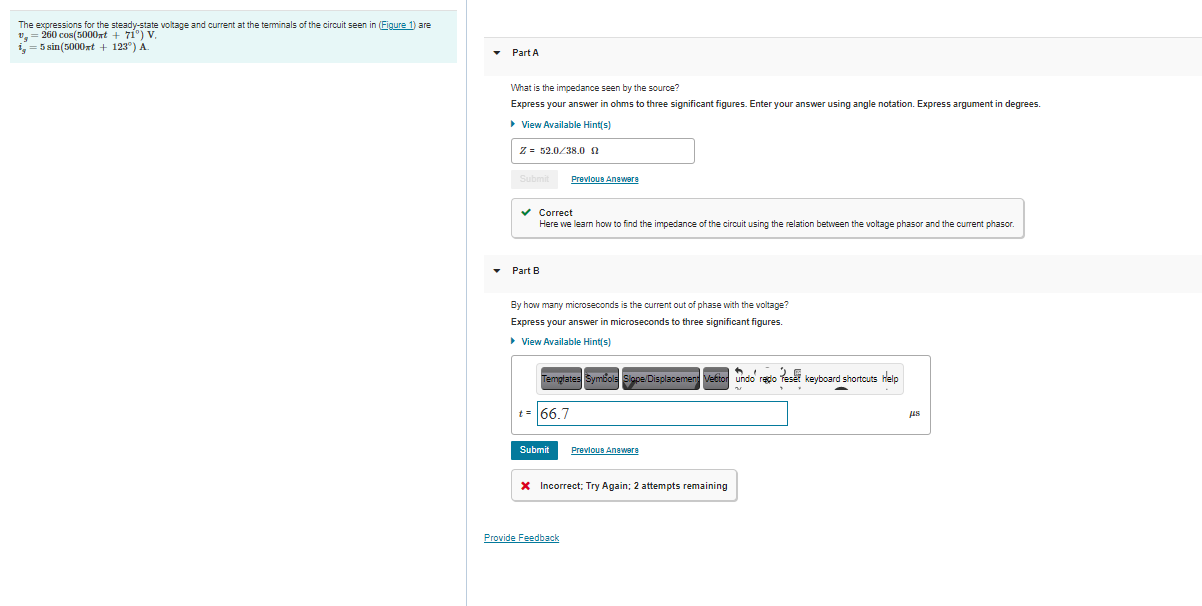This screenshot has width=1202, height=606.
Task: Open Previous Answers under Part B
Action: (604, 450)
